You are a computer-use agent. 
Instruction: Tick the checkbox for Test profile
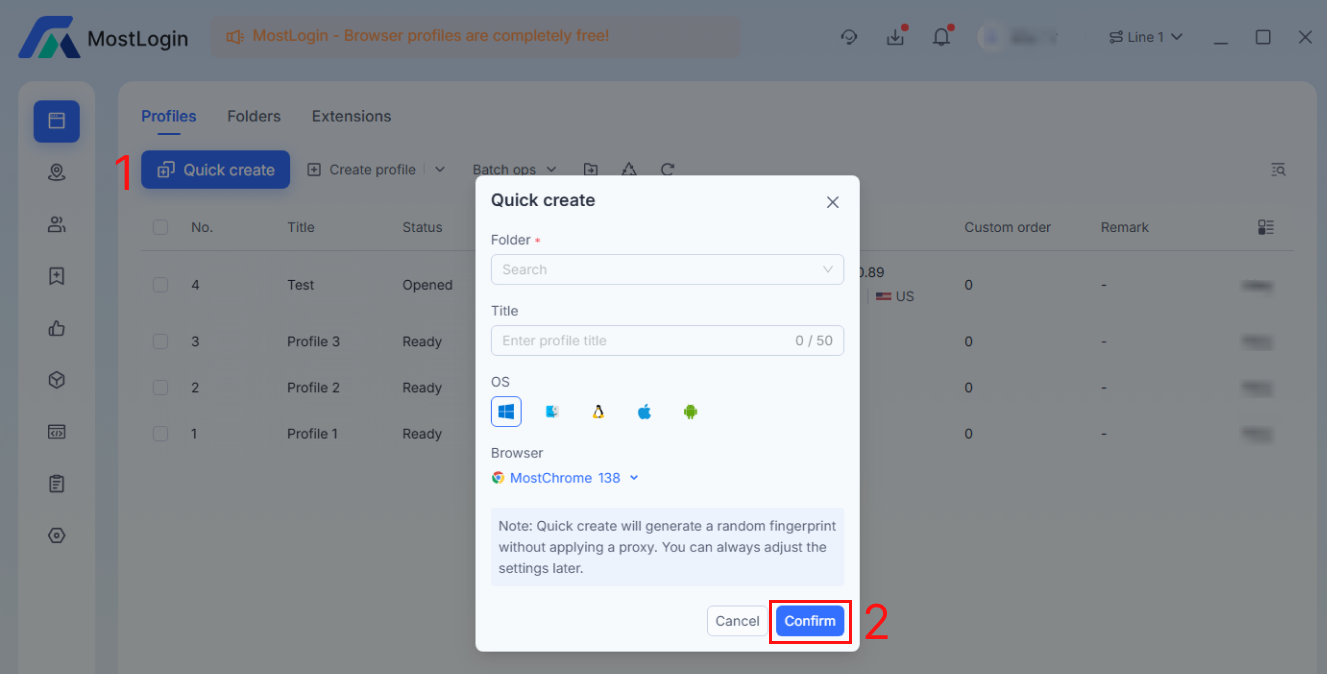[x=160, y=285]
